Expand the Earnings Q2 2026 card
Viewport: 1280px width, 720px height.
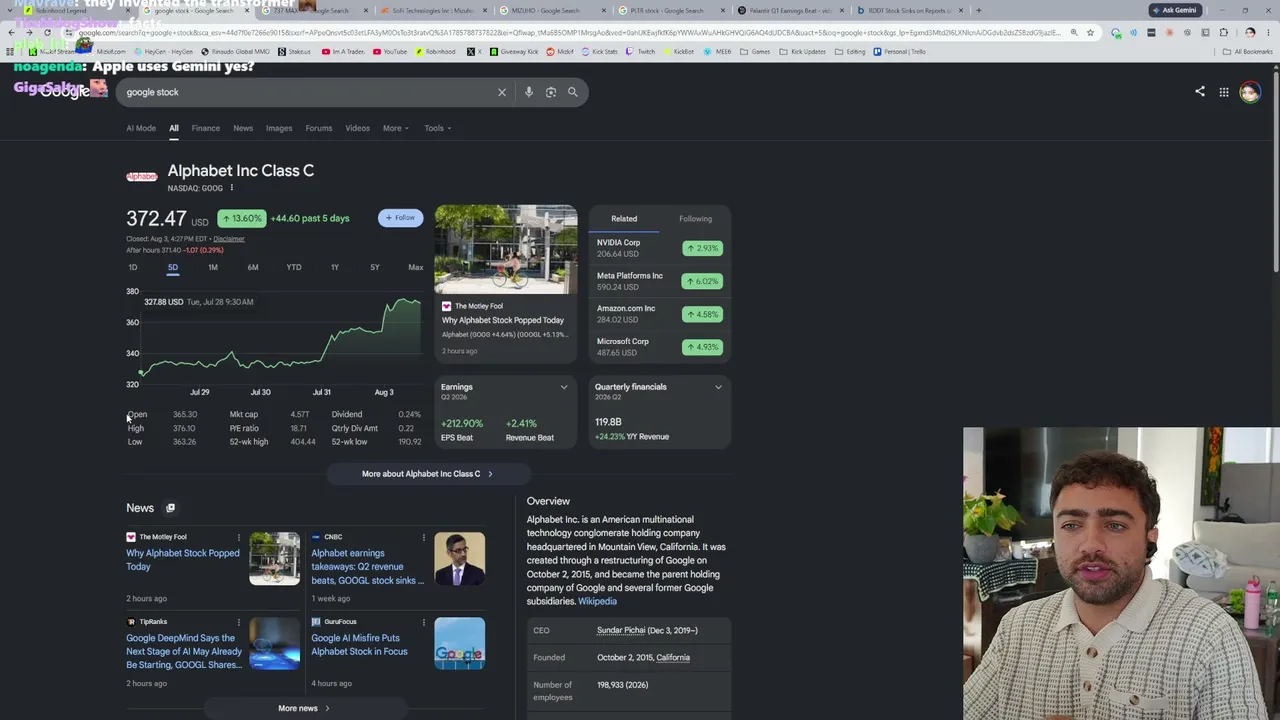564,387
